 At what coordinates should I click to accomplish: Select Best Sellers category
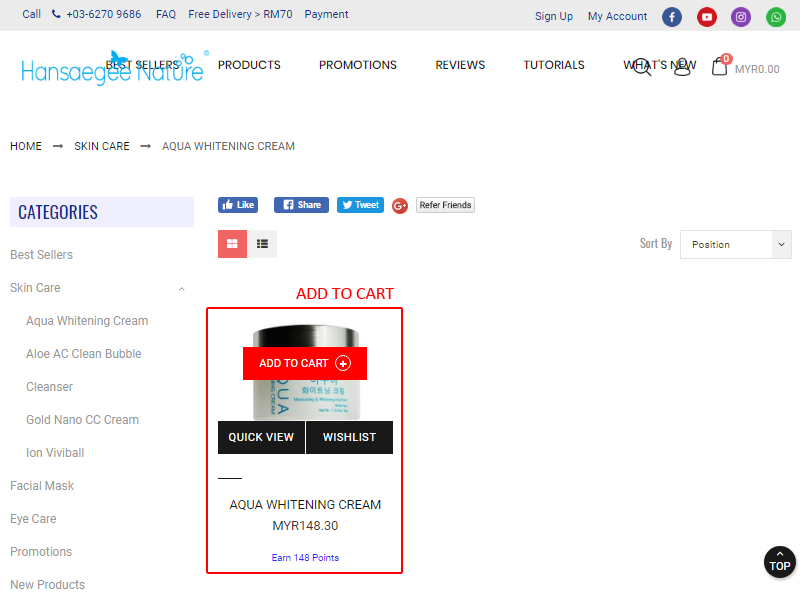coord(41,255)
